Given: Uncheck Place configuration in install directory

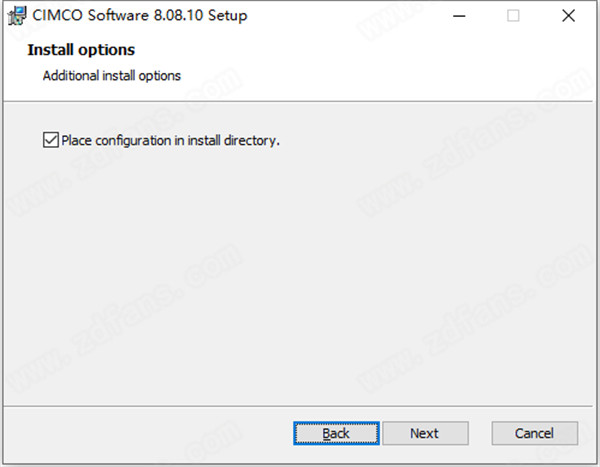Looking at the screenshot, I should [51, 140].
